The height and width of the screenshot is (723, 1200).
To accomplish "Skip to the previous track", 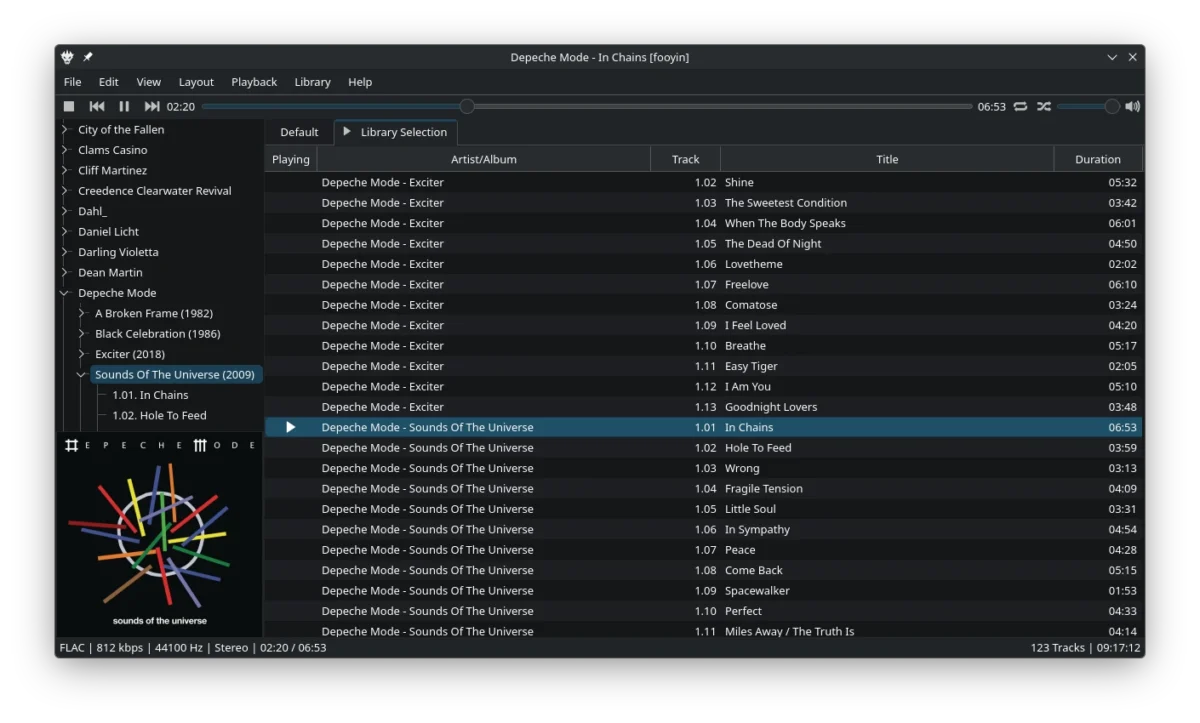I will pyautogui.click(x=97, y=106).
